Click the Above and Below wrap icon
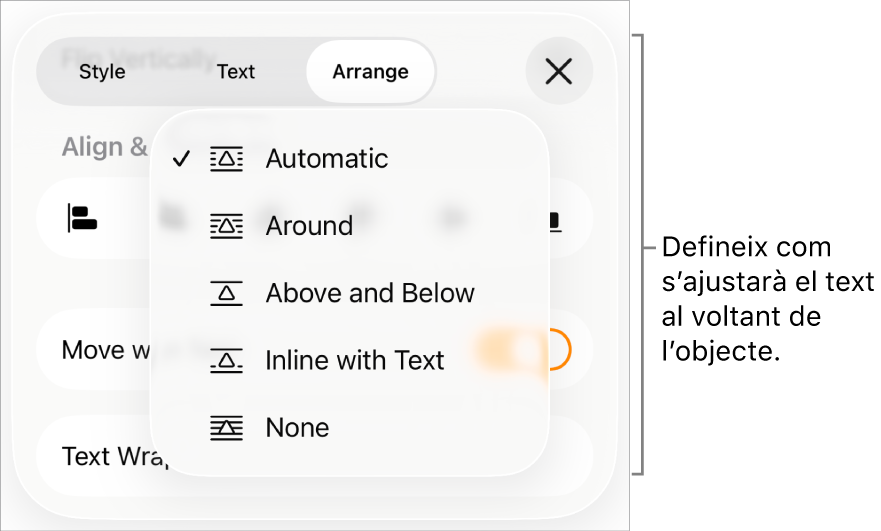The image size is (881, 531). tap(226, 293)
